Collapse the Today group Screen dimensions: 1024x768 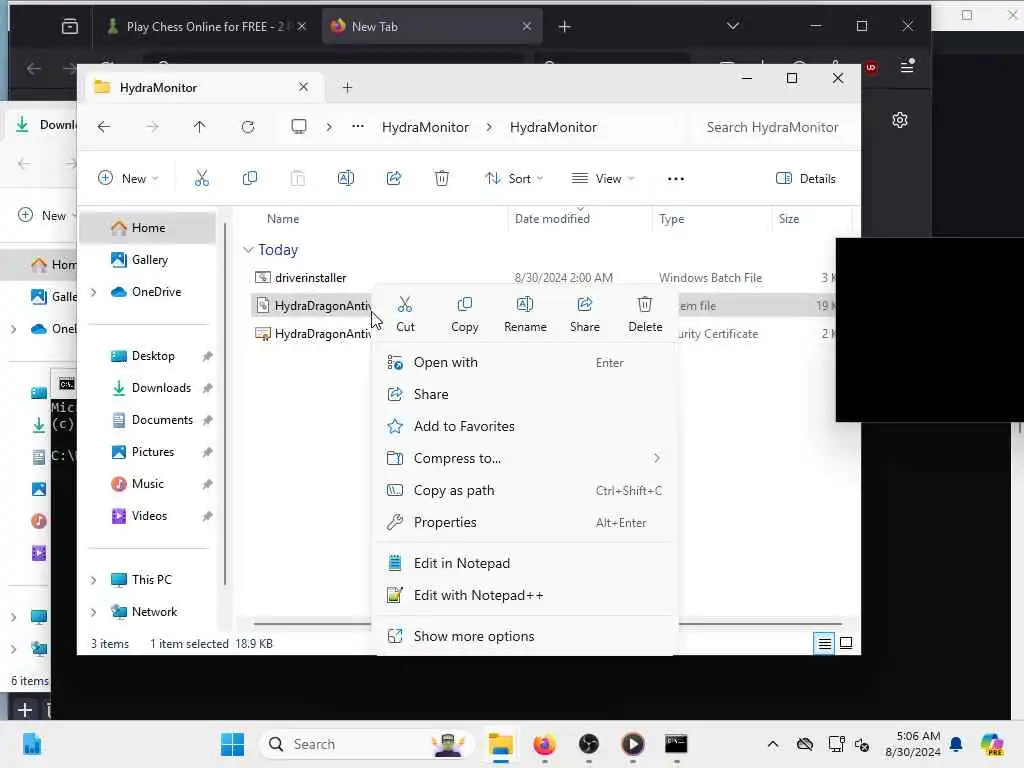tap(248, 250)
